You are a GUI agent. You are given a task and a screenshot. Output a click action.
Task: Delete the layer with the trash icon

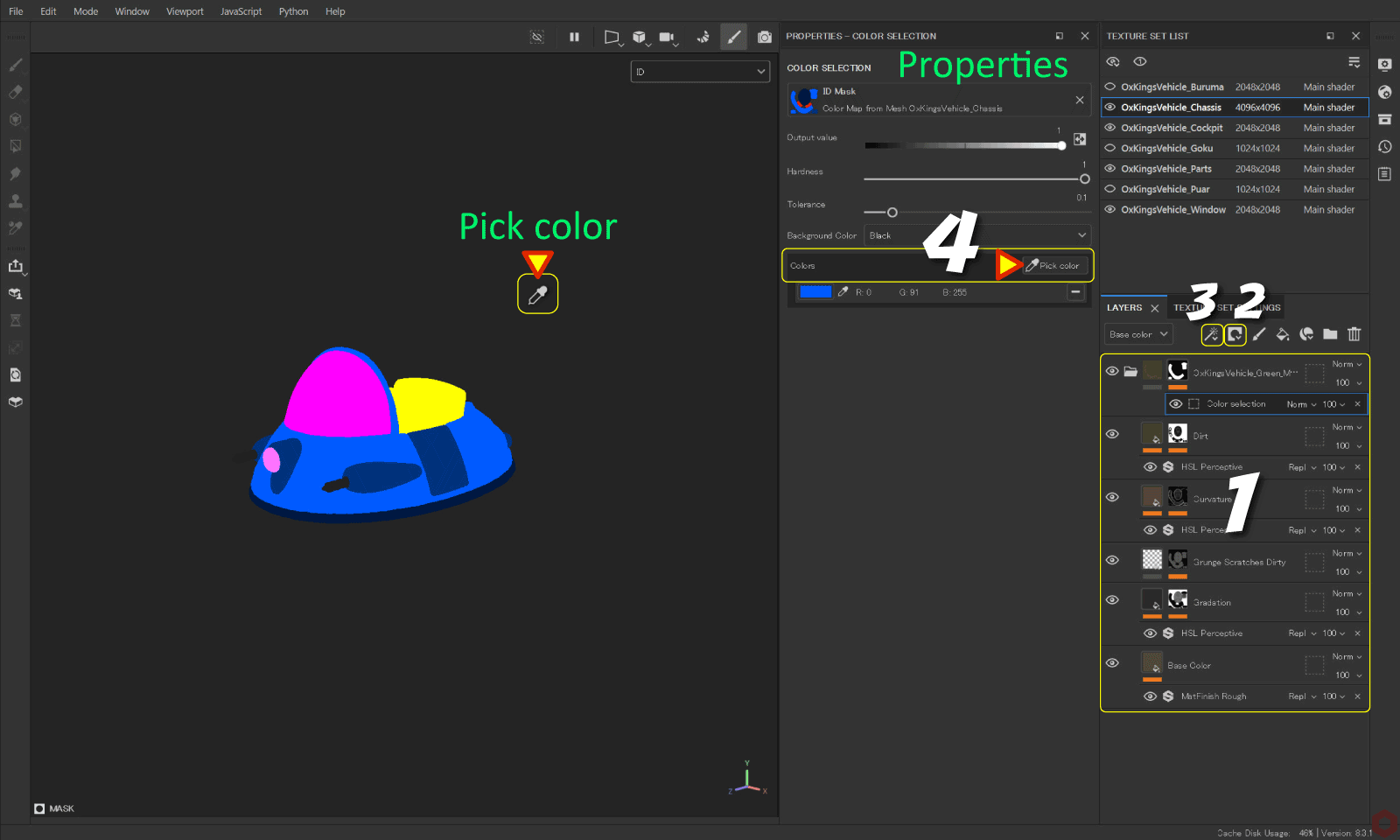click(x=1354, y=334)
